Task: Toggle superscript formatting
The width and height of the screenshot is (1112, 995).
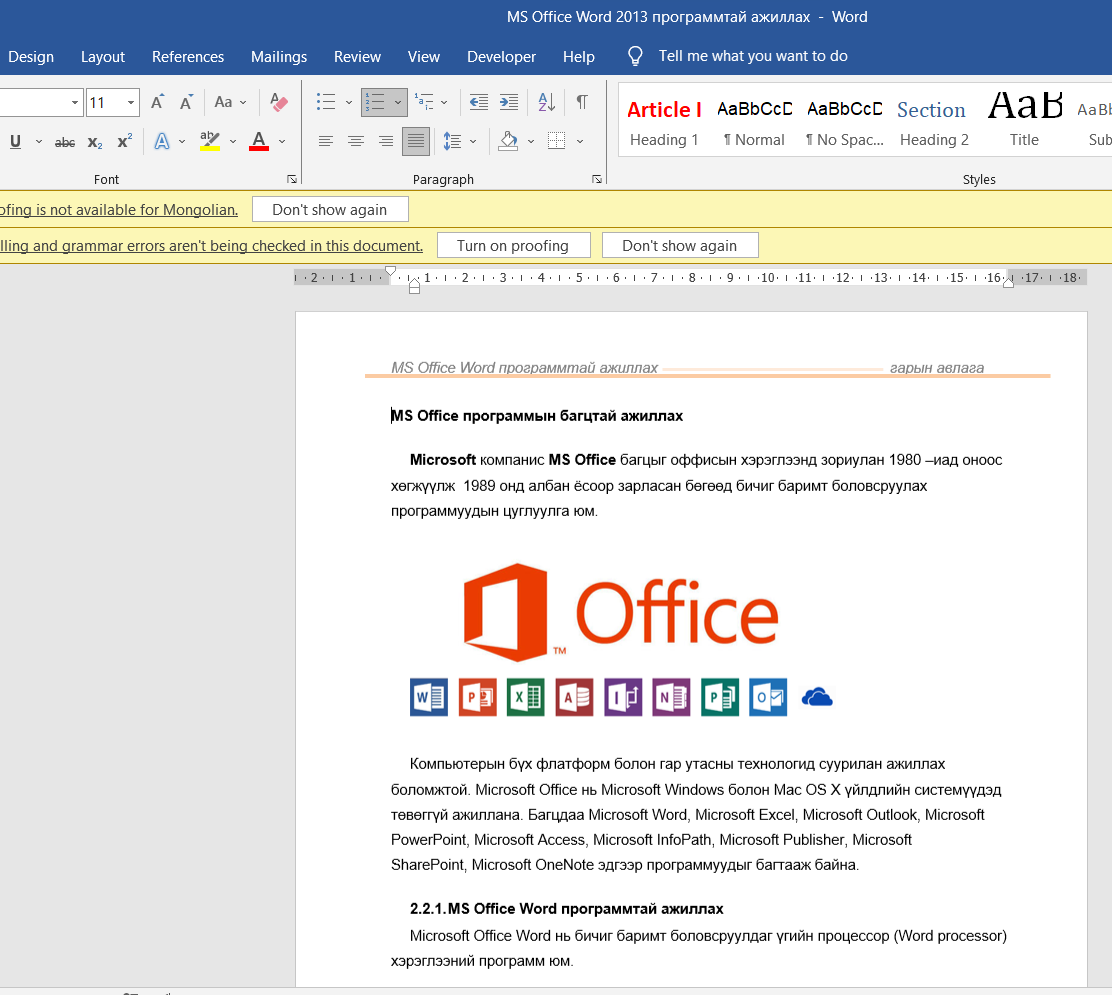Action: [x=125, y=141]
